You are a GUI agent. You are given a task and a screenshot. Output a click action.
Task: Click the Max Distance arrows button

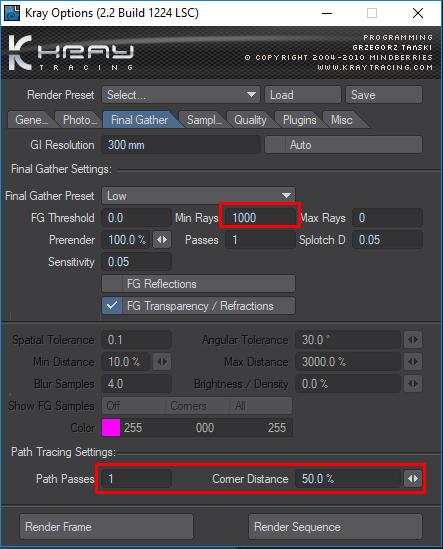coord(413,362)
